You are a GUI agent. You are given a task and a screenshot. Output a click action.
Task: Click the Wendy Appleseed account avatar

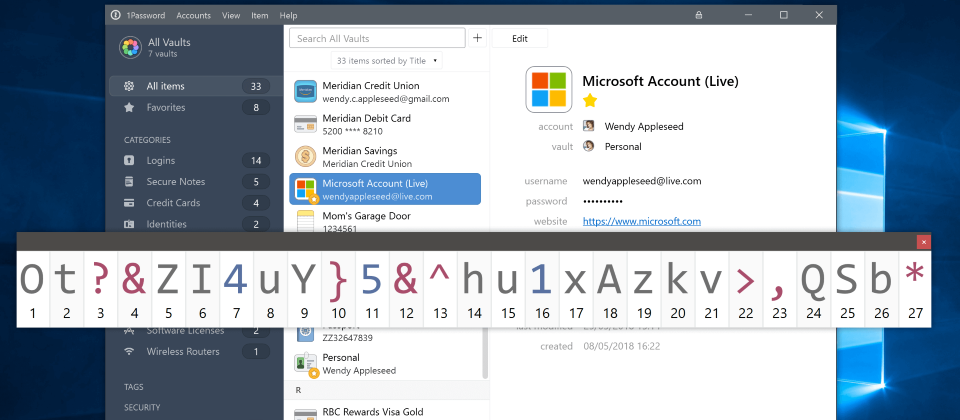(588, 126)
